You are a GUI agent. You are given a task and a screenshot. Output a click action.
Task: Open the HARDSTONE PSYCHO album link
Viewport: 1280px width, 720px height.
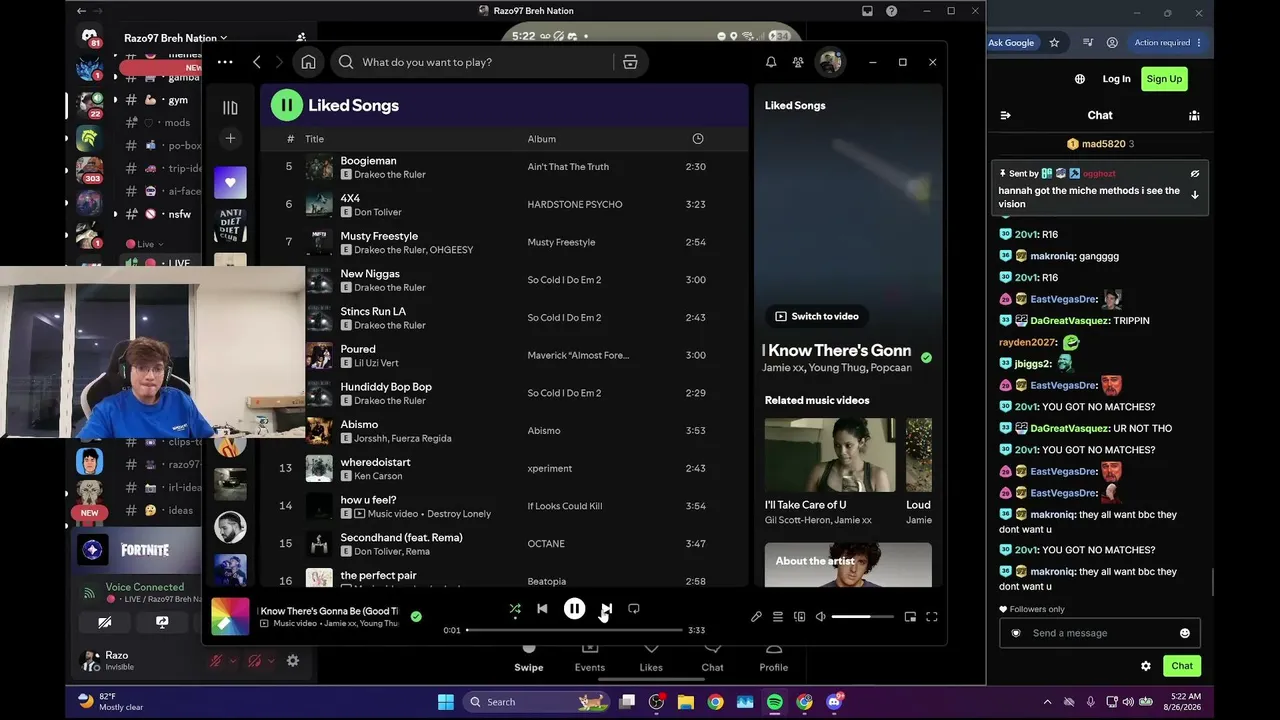point(575,205)
